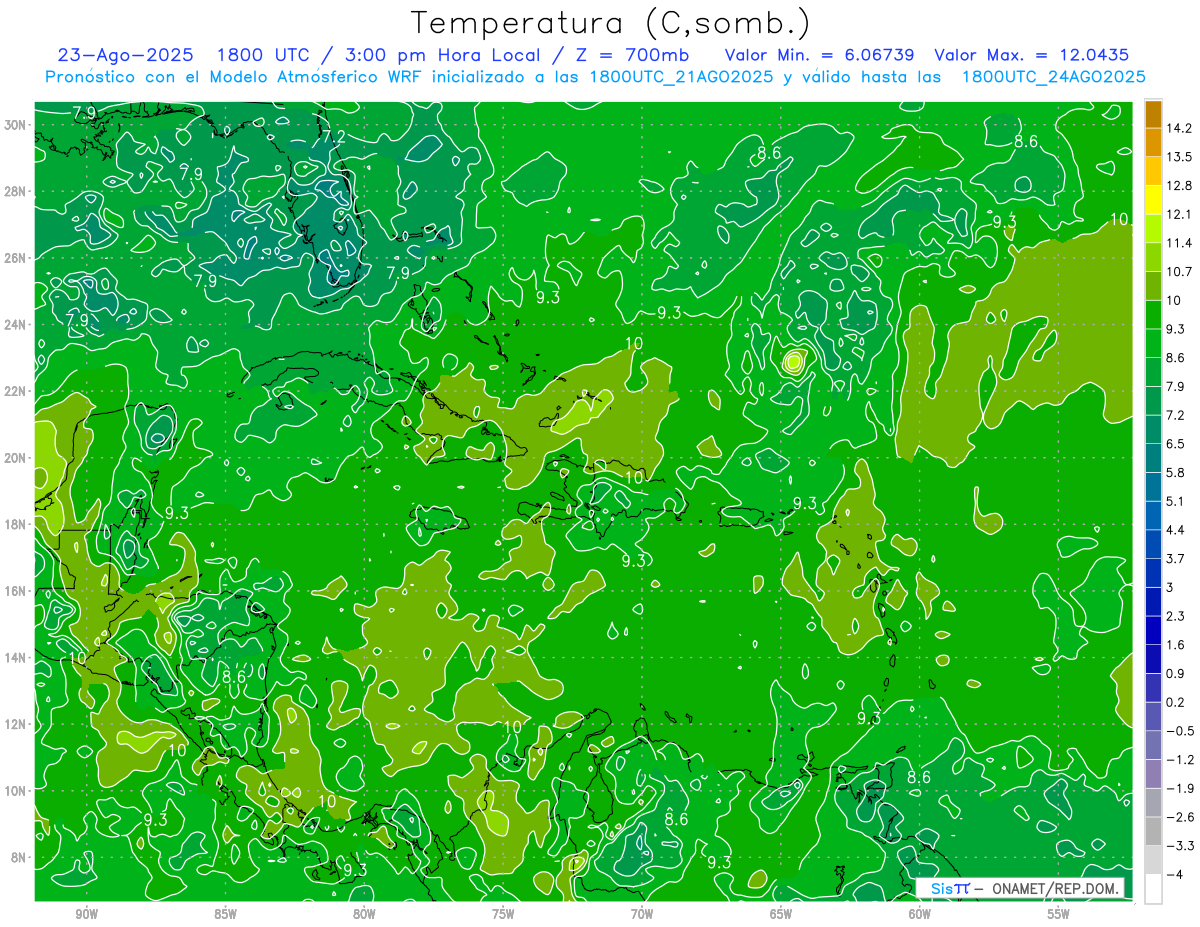1200x927 pixels.
Task: Click the '2.3' color scale label
Action: pyautogui.click(x=1176, y=616)
